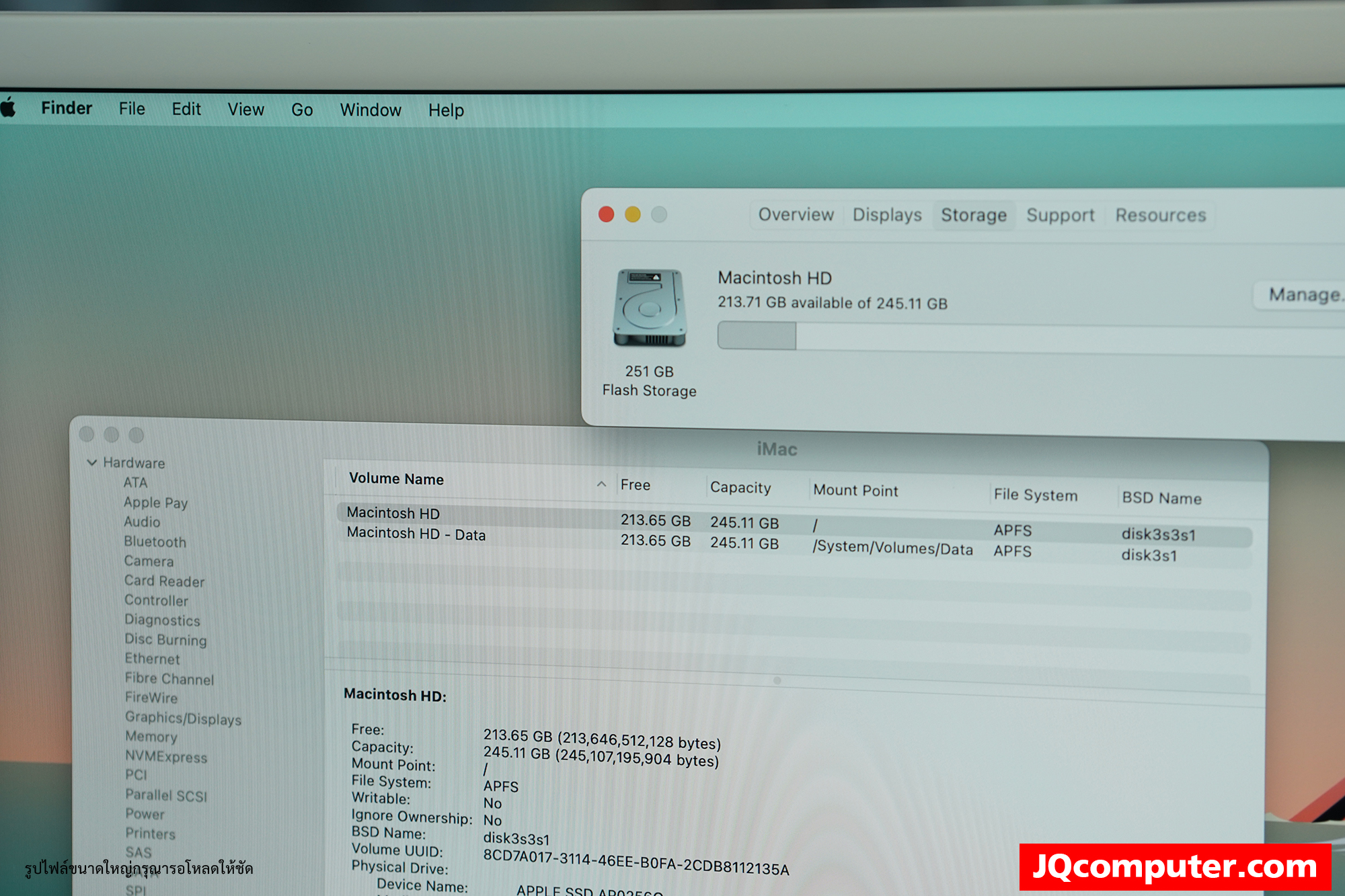Select FireWire in the sidebar
The width and height of the screenshot is (1345, 896).
151,698
